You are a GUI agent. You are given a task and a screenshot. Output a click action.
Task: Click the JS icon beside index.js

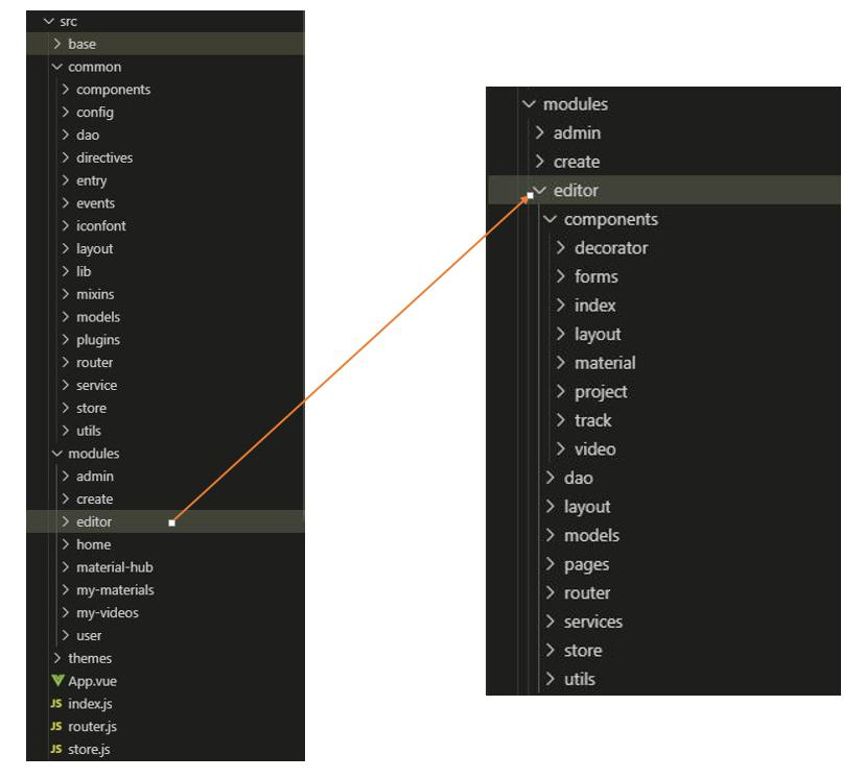click(56, 703)
